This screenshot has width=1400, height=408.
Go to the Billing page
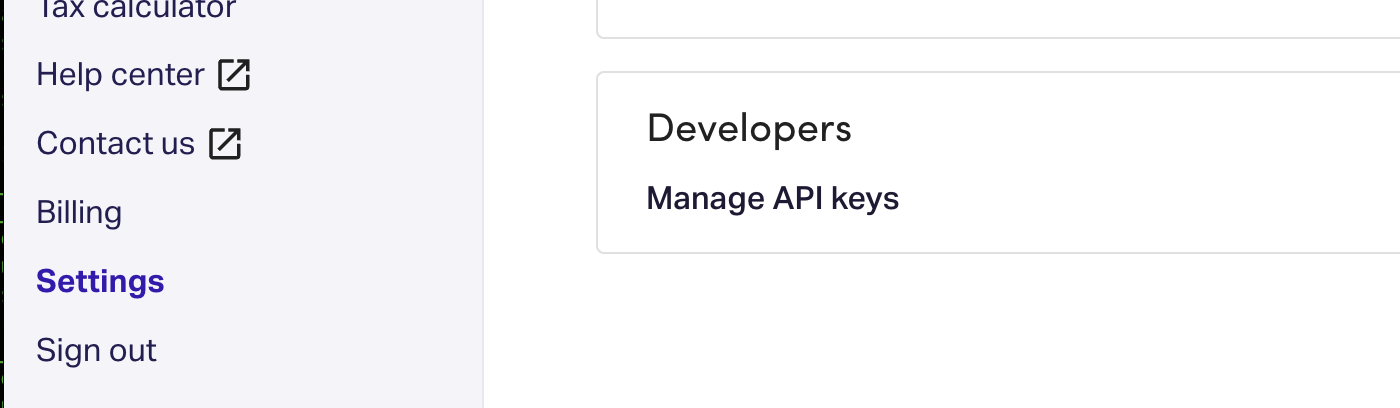79,213
